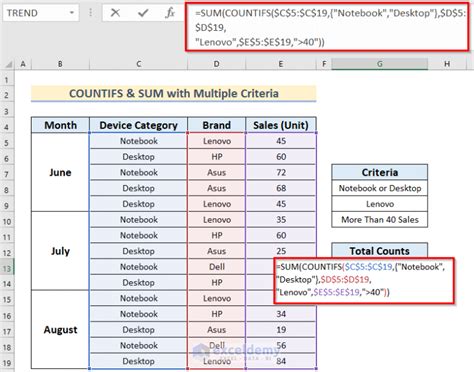Select column G header
Image resolution: width=474 pixels, height=372 pixels.
tap(380, 64)
